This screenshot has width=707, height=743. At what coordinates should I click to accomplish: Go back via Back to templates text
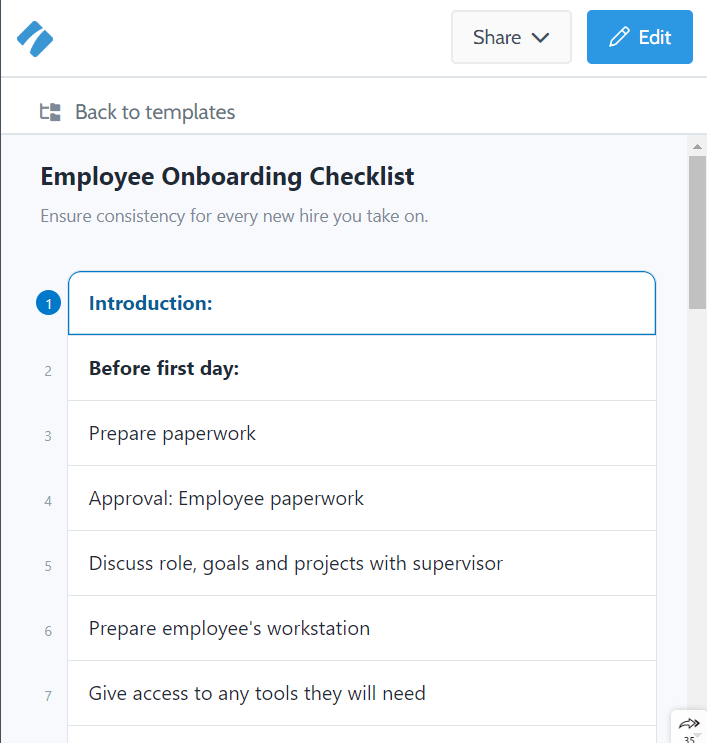(x=155, y=112)
